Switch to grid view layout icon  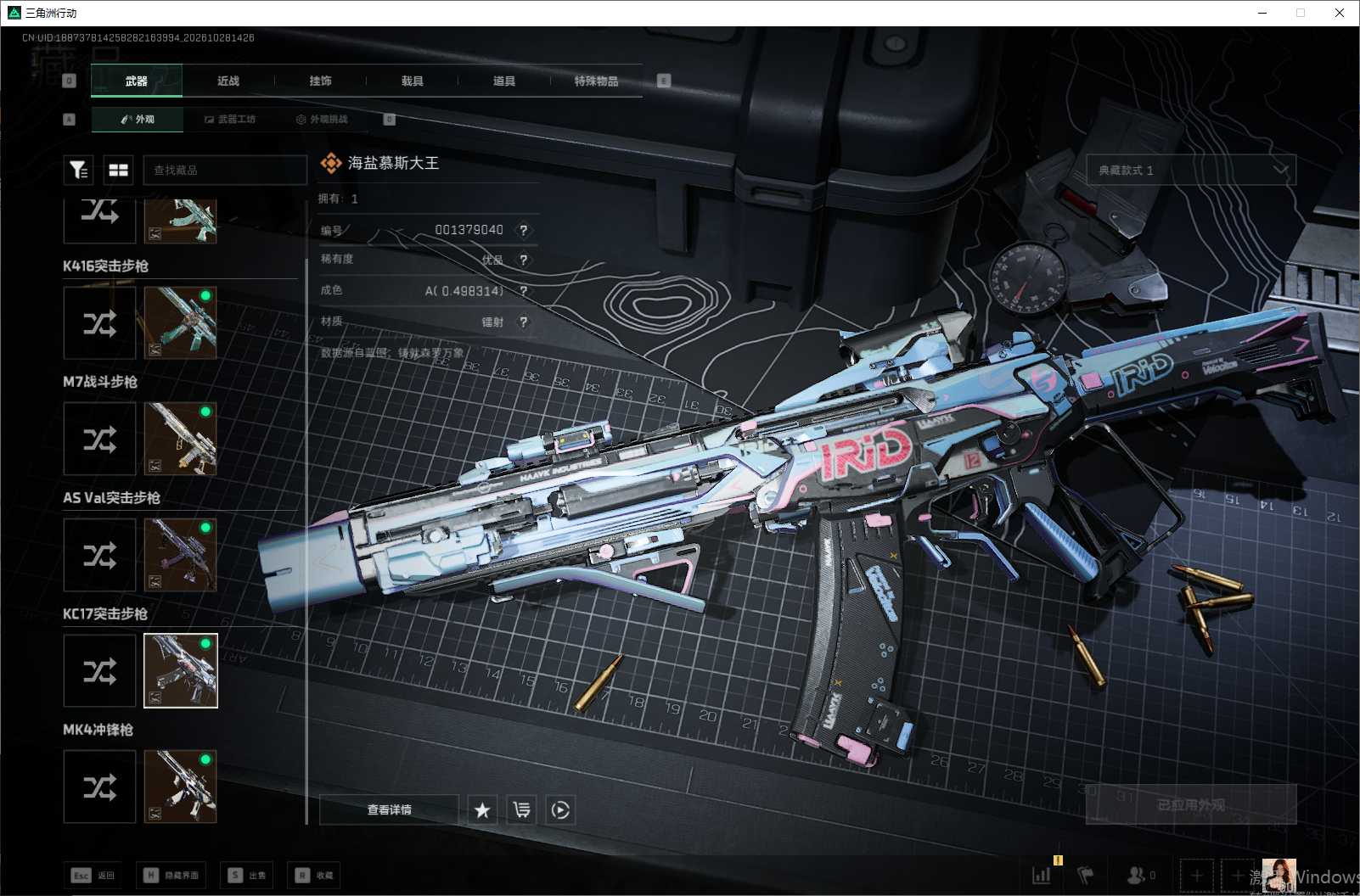pos(119,170)
